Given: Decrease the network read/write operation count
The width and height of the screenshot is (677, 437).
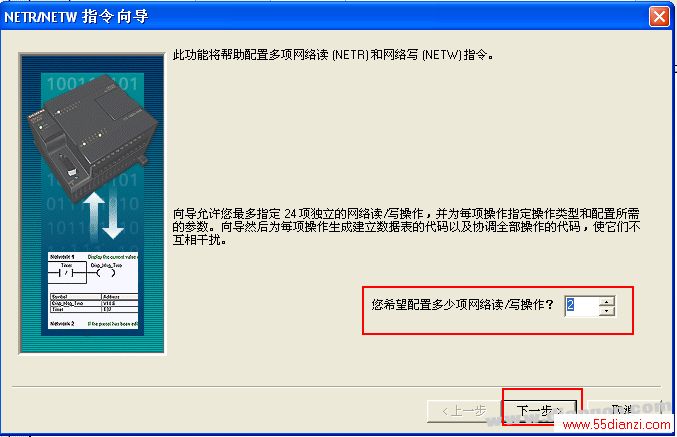Looking at the screenshot, I should tap(607, 311).
